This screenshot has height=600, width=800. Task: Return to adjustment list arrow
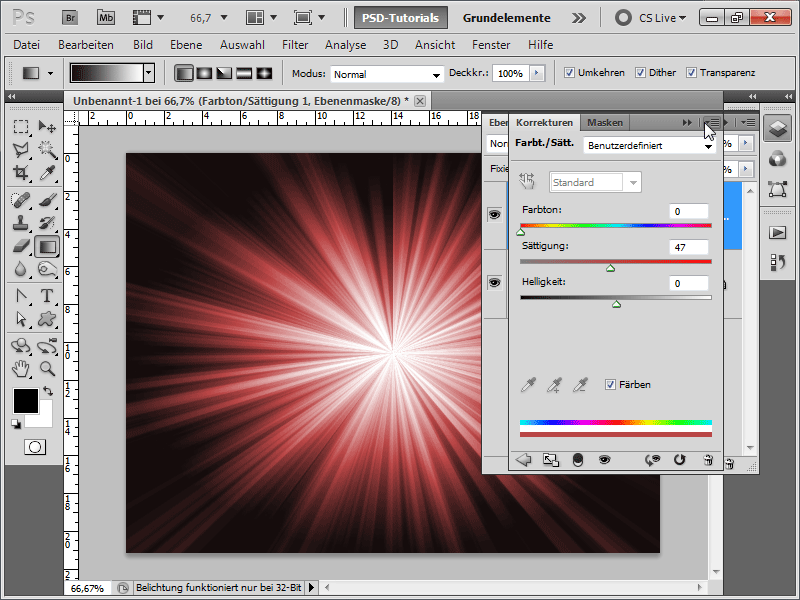523,460
